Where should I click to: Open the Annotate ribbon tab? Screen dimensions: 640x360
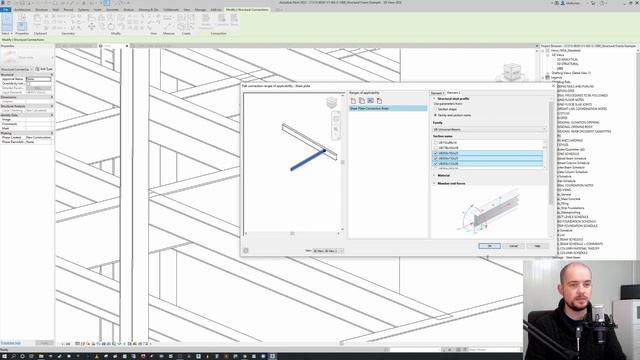(112, 9)
